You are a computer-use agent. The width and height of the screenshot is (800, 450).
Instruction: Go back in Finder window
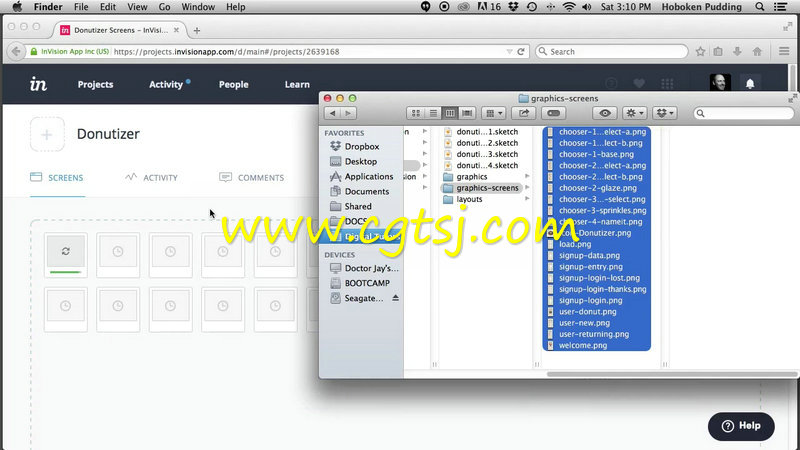point(333,113)
